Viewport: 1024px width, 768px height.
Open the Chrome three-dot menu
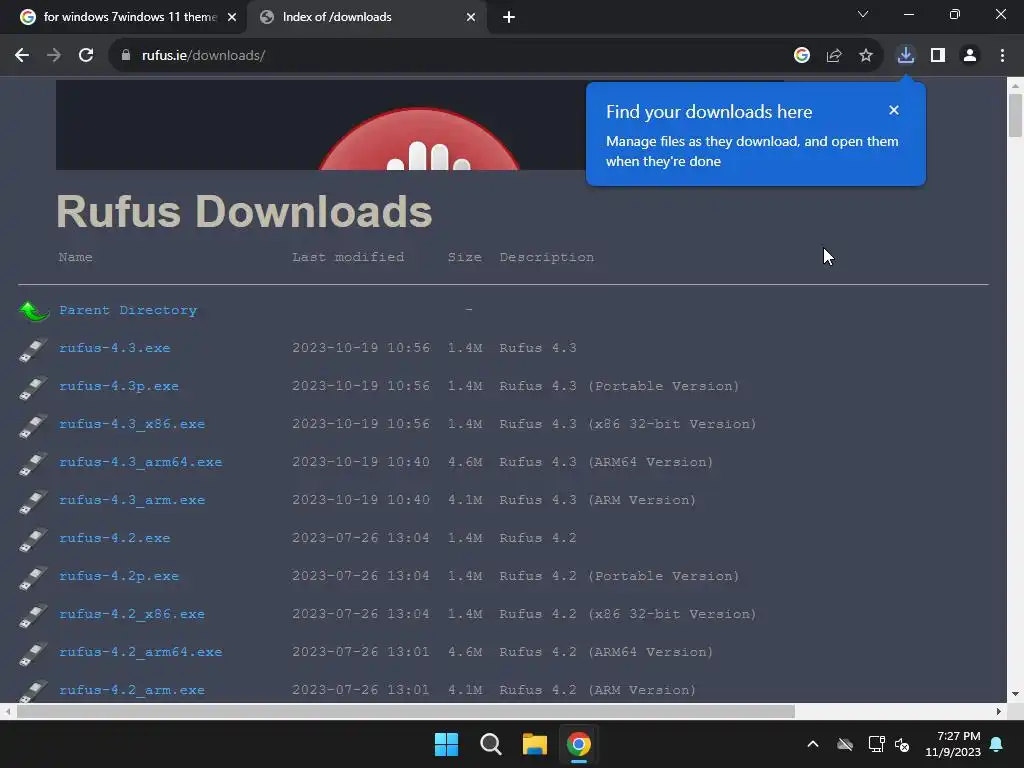coord(1002,56)
